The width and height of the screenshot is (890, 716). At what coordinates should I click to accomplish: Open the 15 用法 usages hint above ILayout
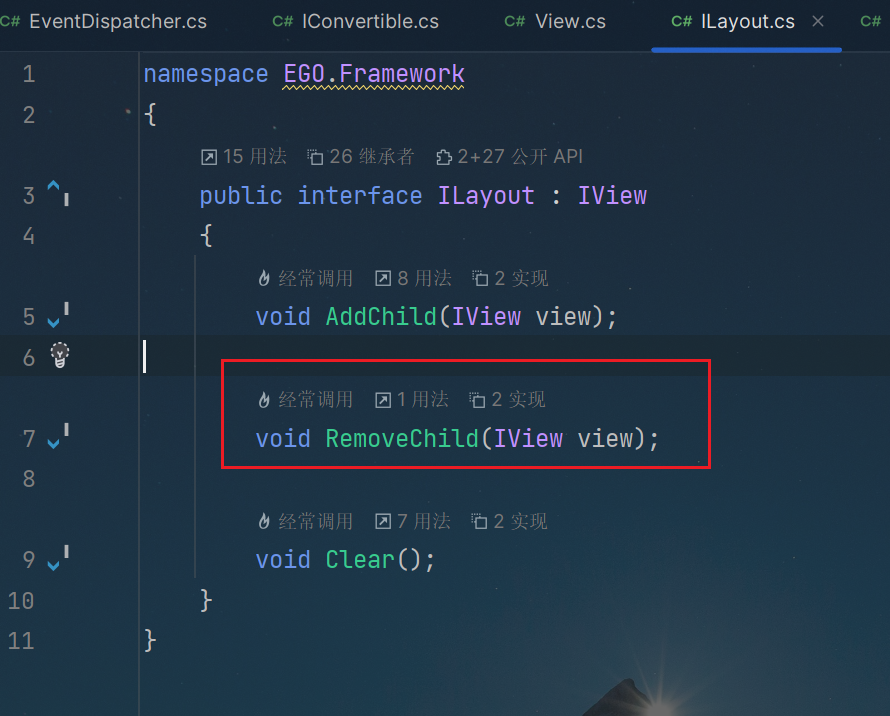pyautogui.click(x=244, y=157)
